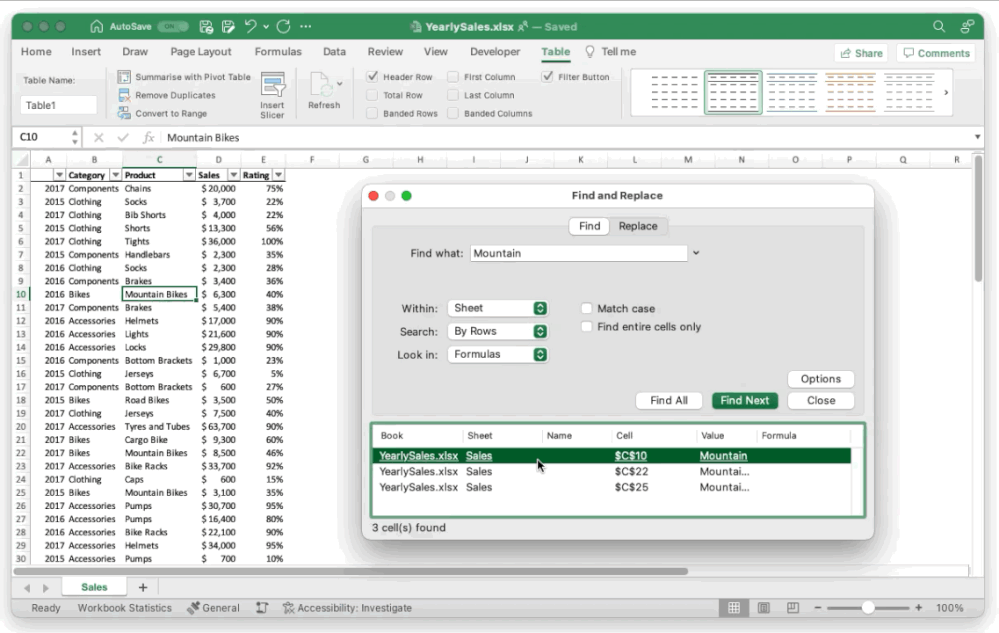
Task: Click the Share button
Action: click(861, 53)
